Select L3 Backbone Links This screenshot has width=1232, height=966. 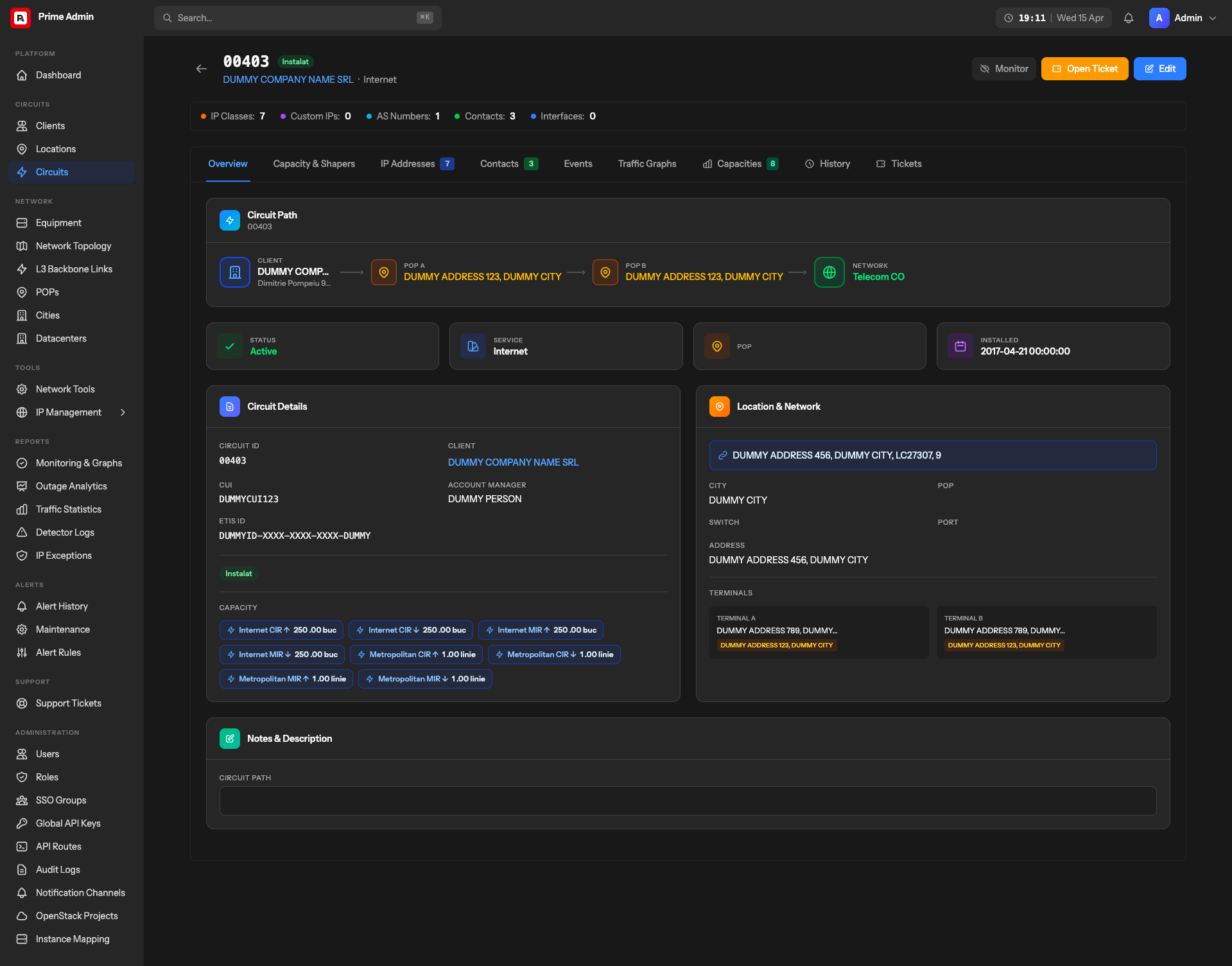pos(74,269)
